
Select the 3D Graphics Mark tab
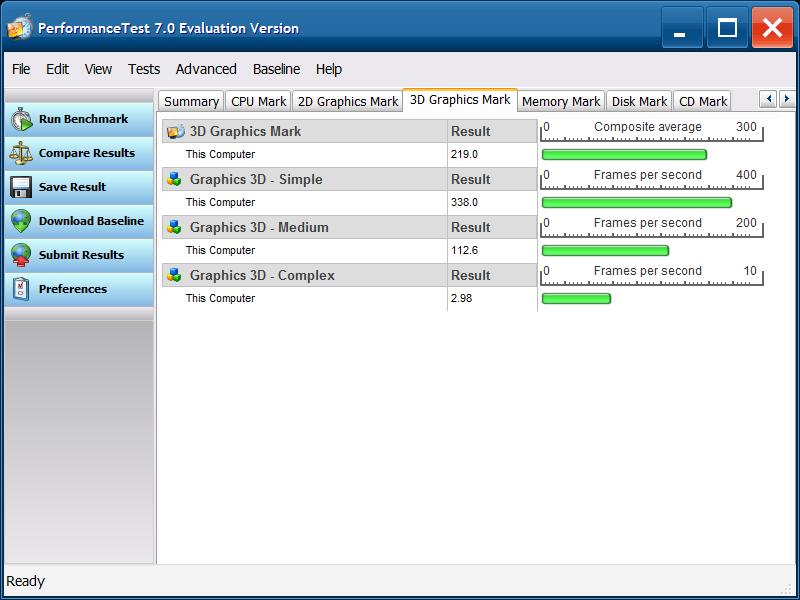point(460,99)
